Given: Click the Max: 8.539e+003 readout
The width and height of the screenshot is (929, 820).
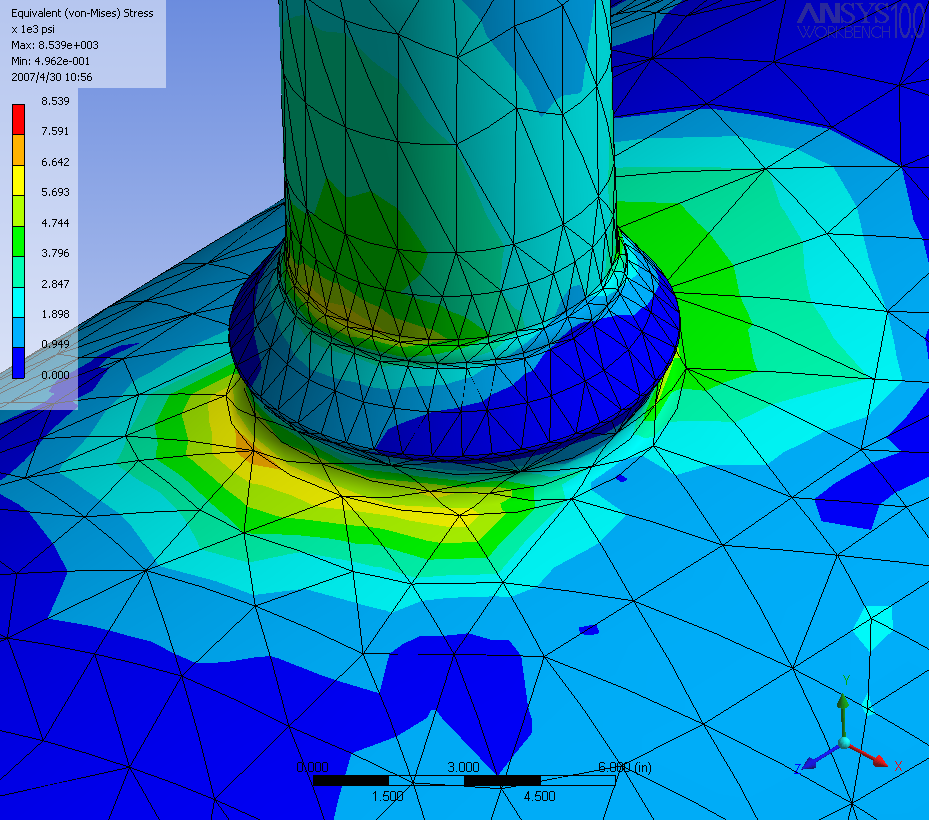Looking at the screenshot, I should [55, 45].
